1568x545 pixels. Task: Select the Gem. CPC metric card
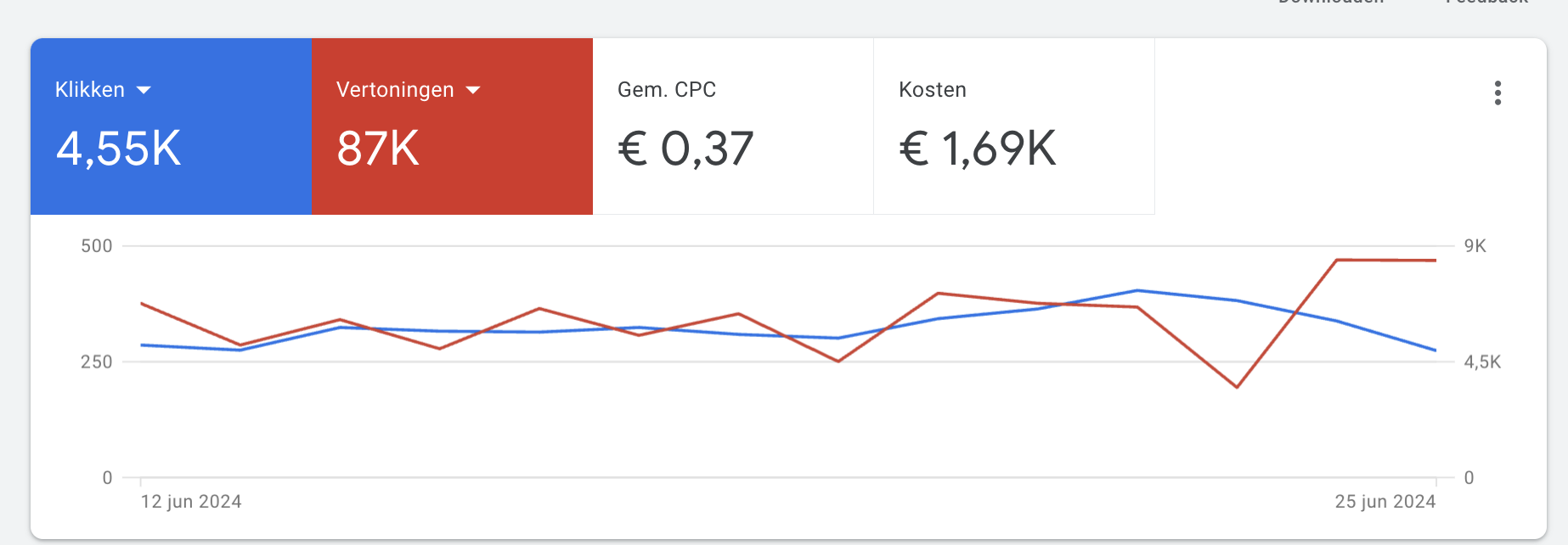732,126
